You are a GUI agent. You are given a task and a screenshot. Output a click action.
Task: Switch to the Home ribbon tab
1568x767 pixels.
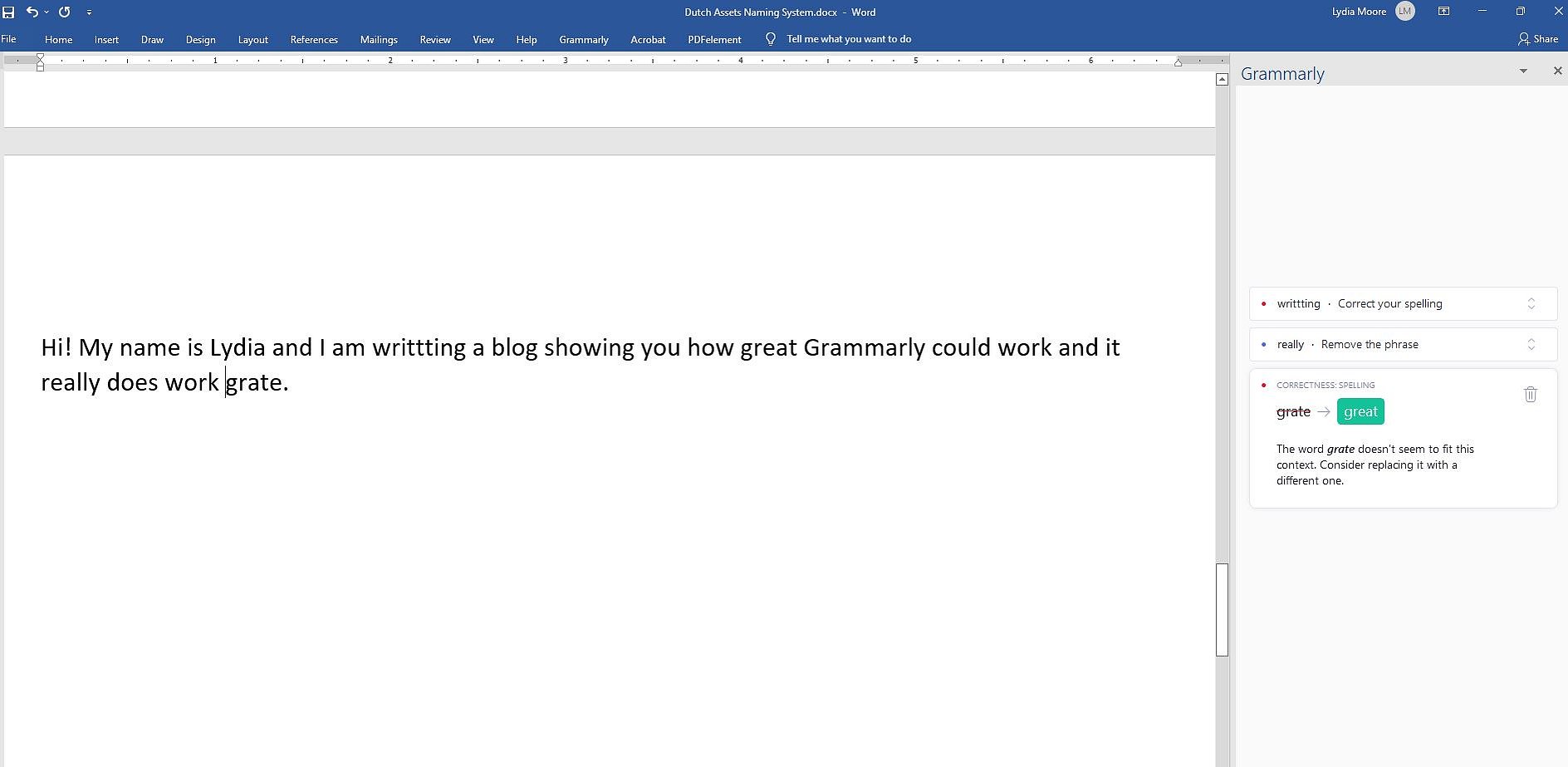(58, 39)
